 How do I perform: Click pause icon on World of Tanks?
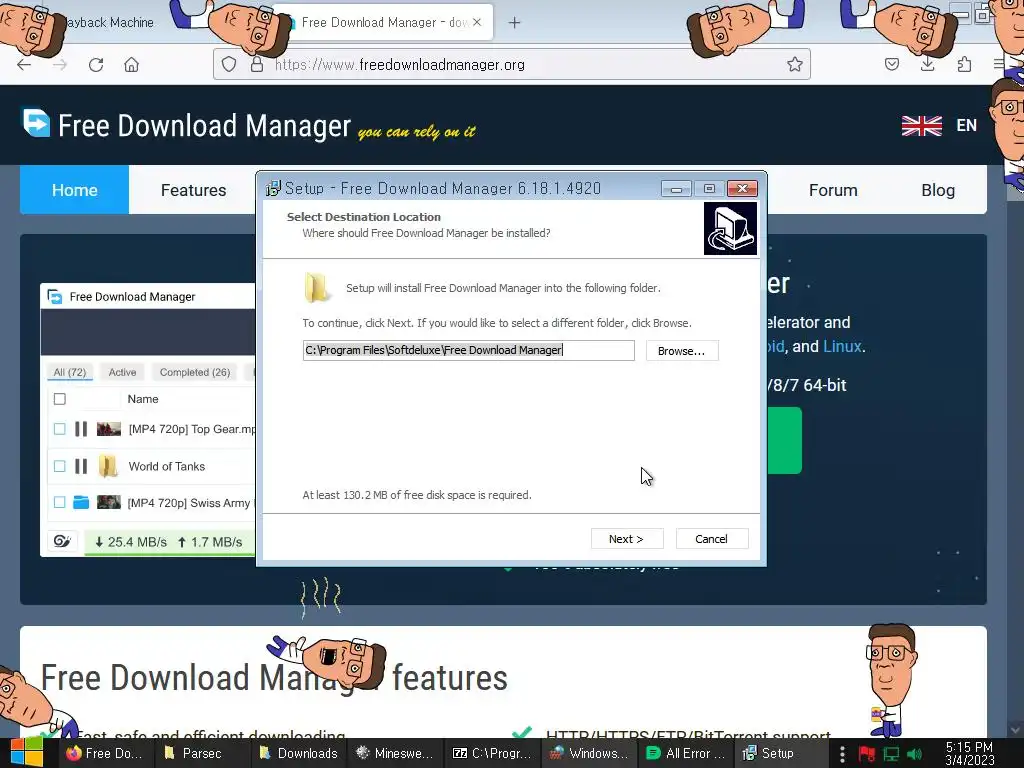(81, 466)
